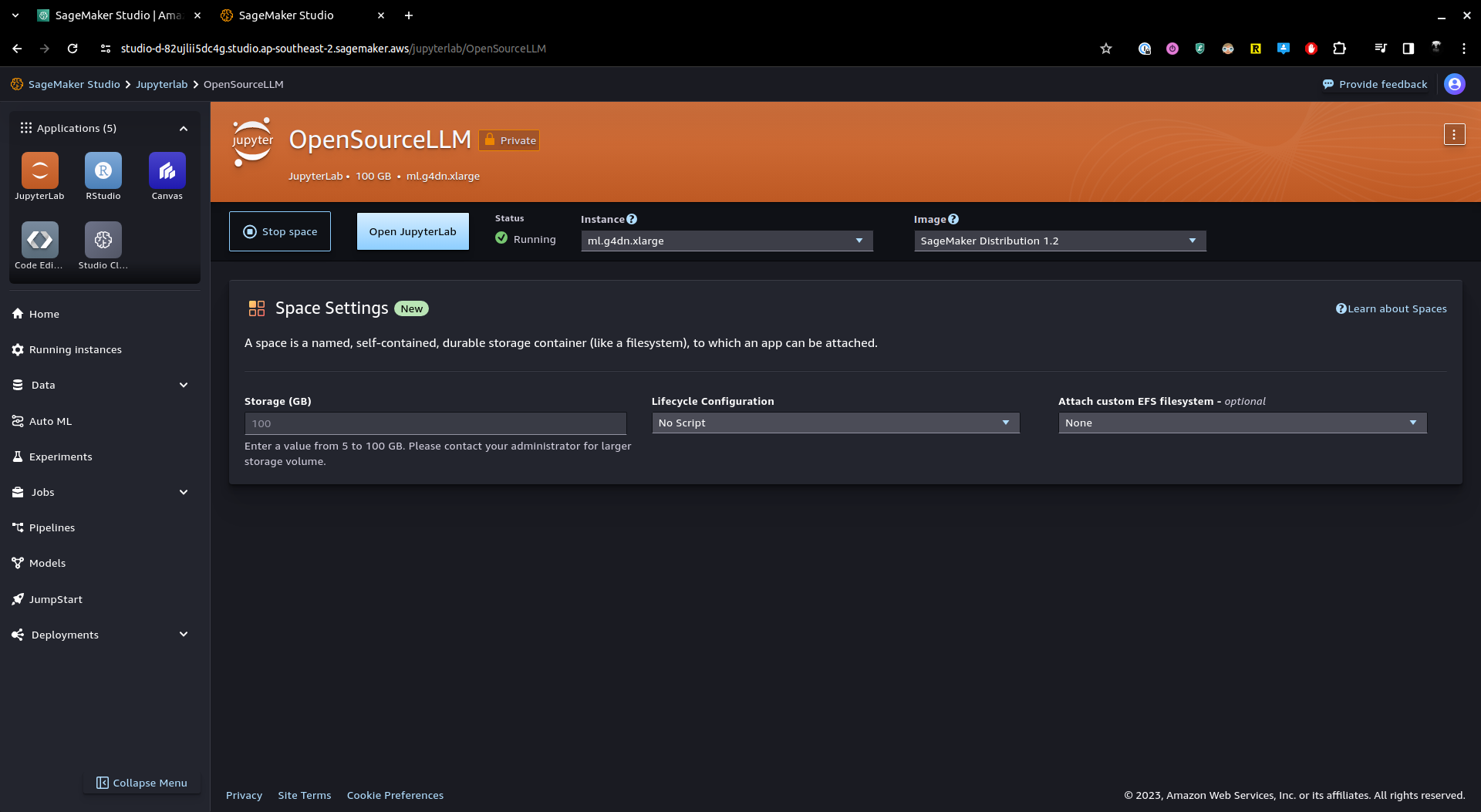The width and height of the screenshot is (1481, 812).
Task: Click the Stop space button
Action: pos(280,232)
